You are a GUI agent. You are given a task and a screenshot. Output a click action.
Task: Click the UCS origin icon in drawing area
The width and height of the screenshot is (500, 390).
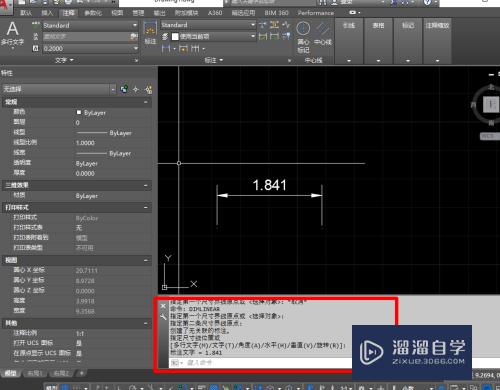point(164,287)
